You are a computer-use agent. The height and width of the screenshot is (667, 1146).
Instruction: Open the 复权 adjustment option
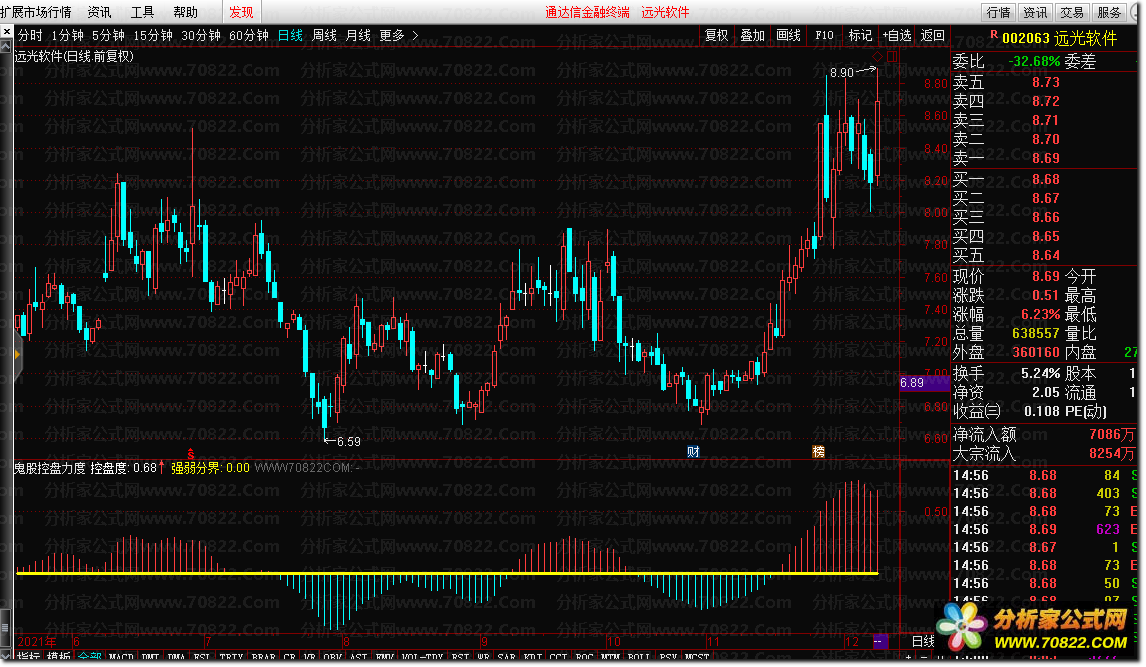click(x=716, y=35)
